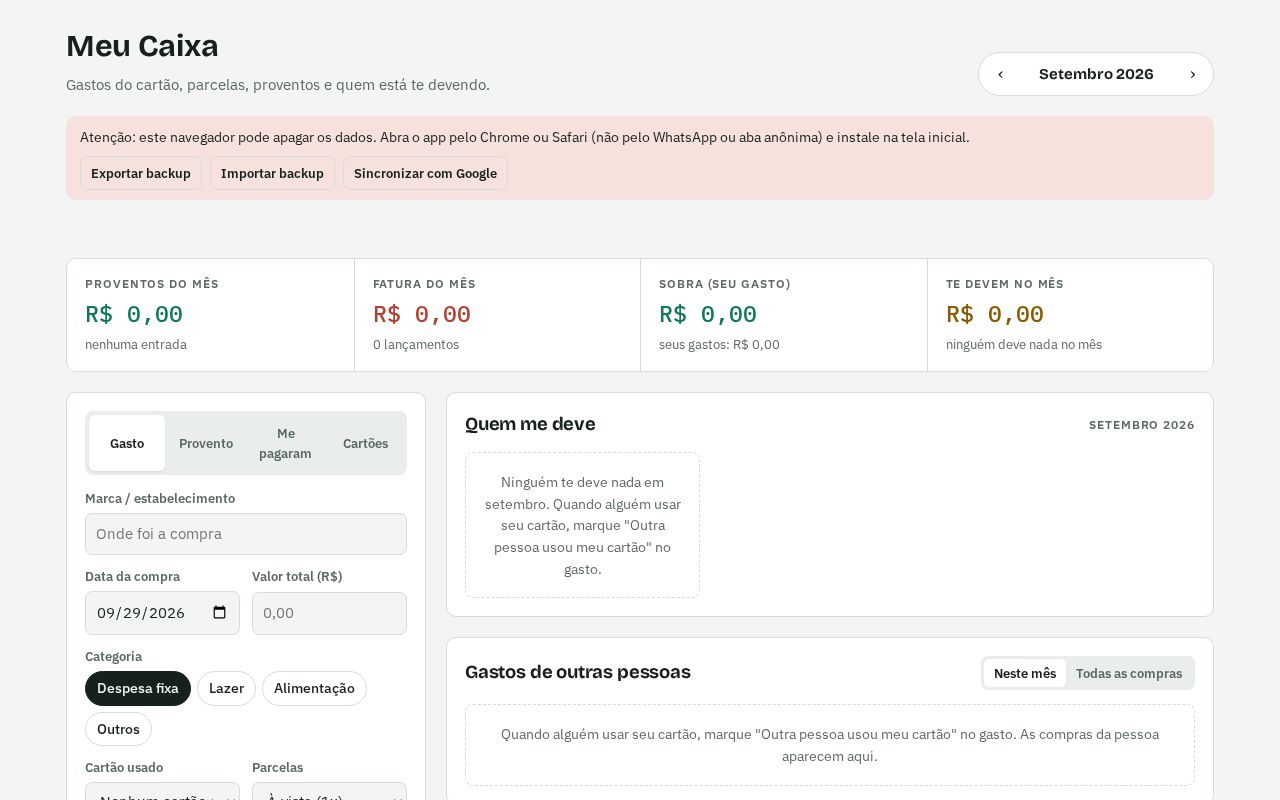
Task: Select Alimentação category chip
Action: [x=314, y=688]
